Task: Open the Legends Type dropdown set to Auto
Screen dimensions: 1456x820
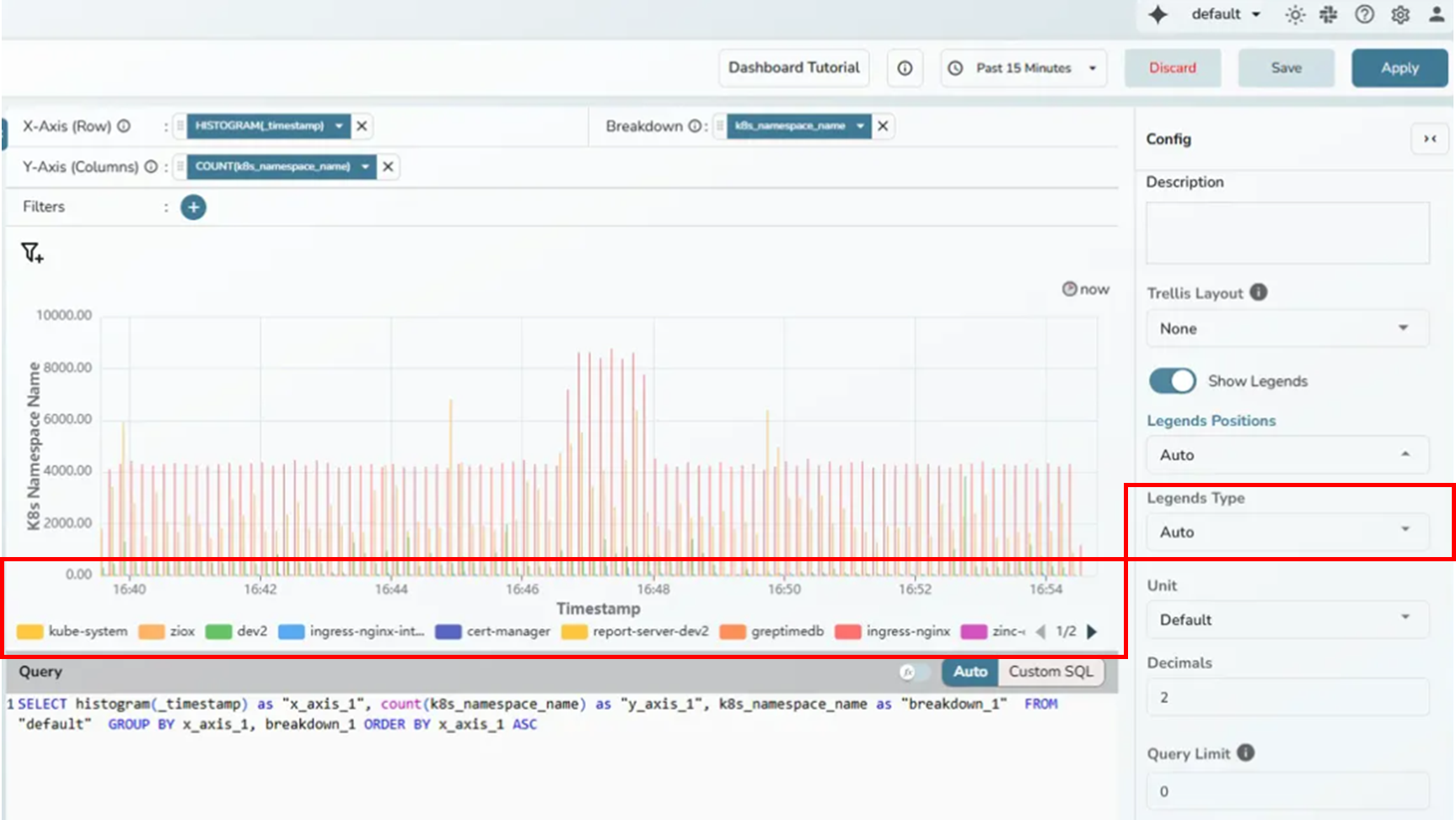Action: point(1286,532)
